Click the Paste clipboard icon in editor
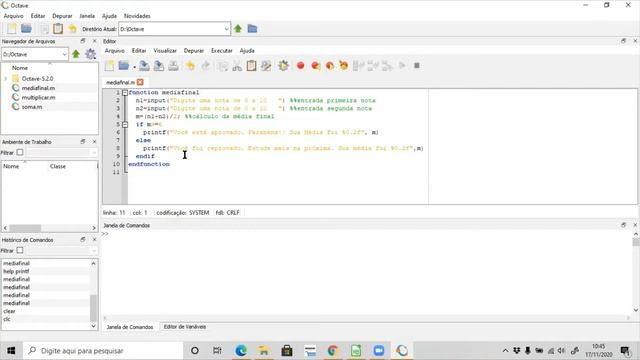Viewport: 640px width, 360px height. click(251, 66)
